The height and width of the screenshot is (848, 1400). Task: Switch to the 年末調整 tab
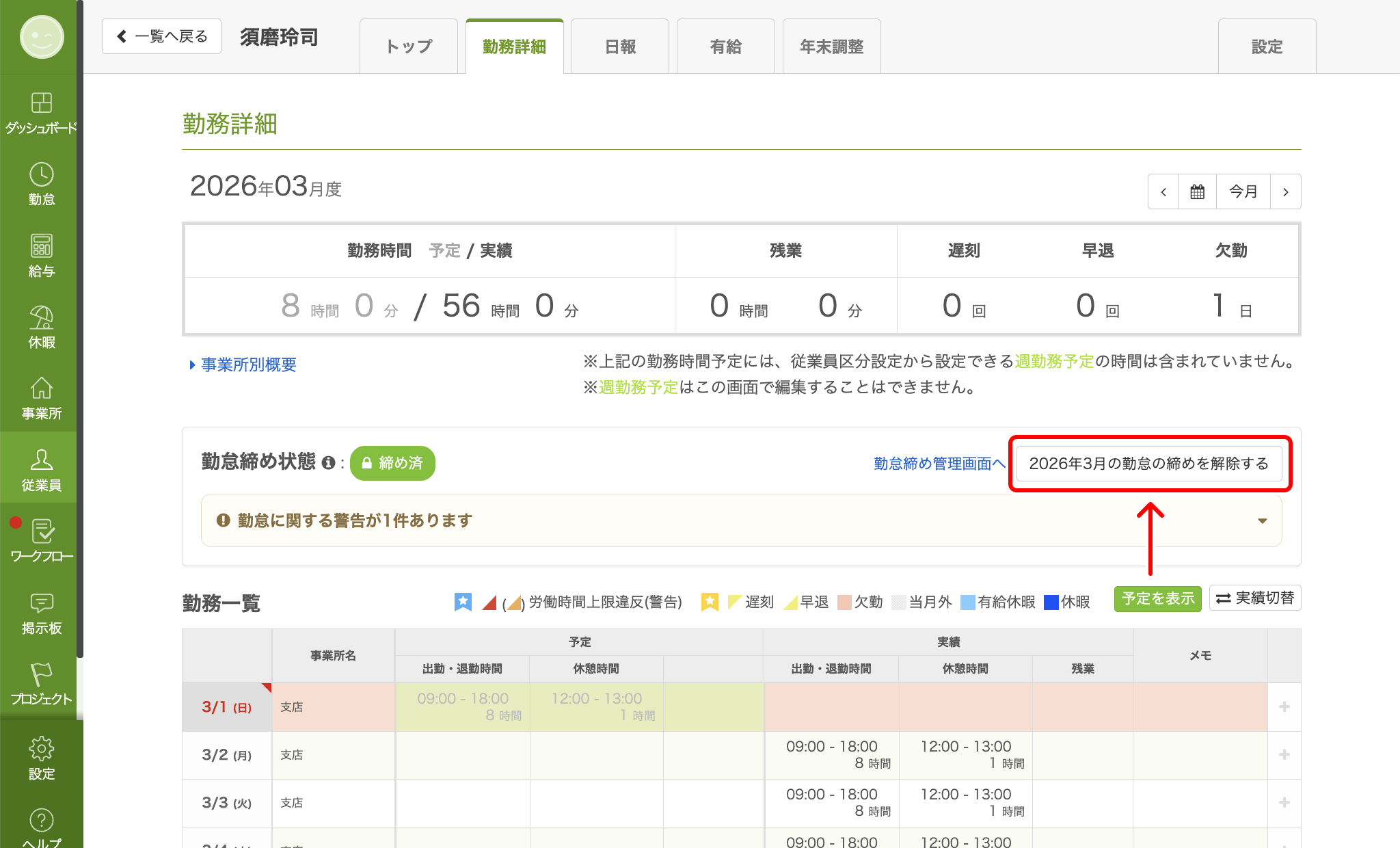pos(831,46)
